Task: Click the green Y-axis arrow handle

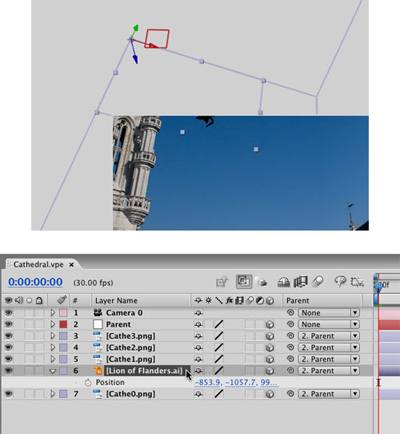Action: (x=136, y=28)
